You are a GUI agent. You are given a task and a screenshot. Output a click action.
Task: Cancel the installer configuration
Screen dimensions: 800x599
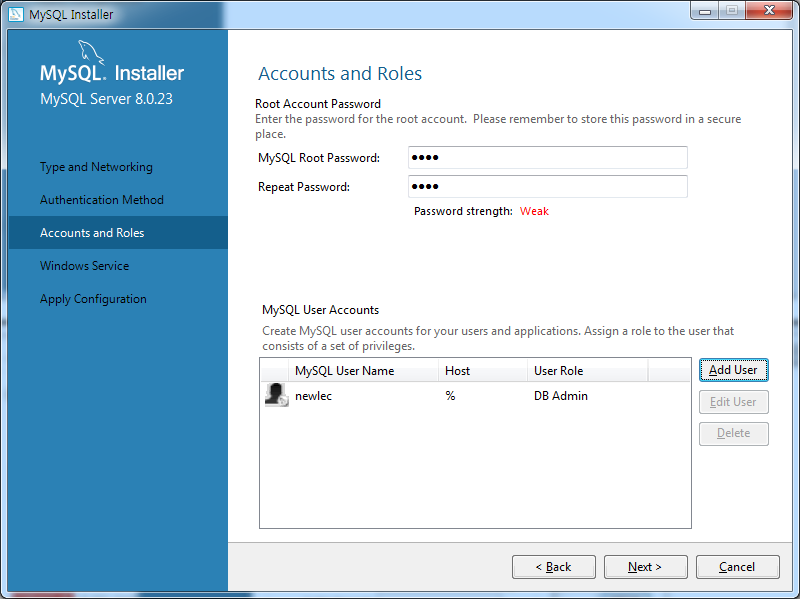(737, 567)
